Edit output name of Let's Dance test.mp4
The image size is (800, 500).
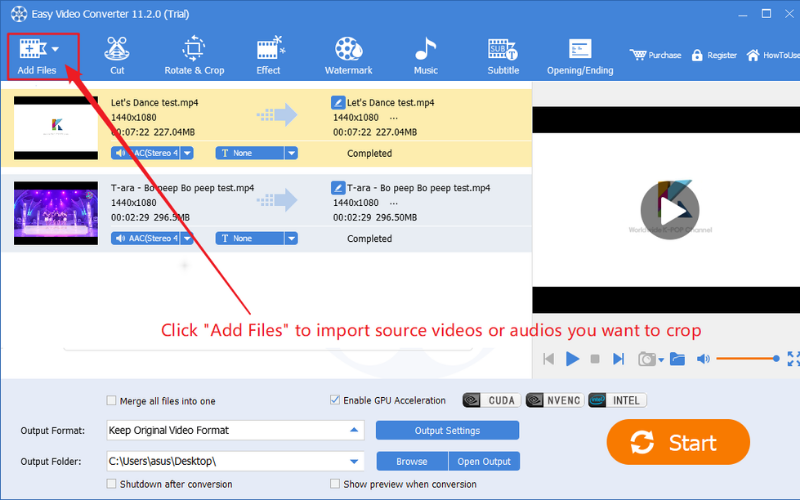coord(338,103)
